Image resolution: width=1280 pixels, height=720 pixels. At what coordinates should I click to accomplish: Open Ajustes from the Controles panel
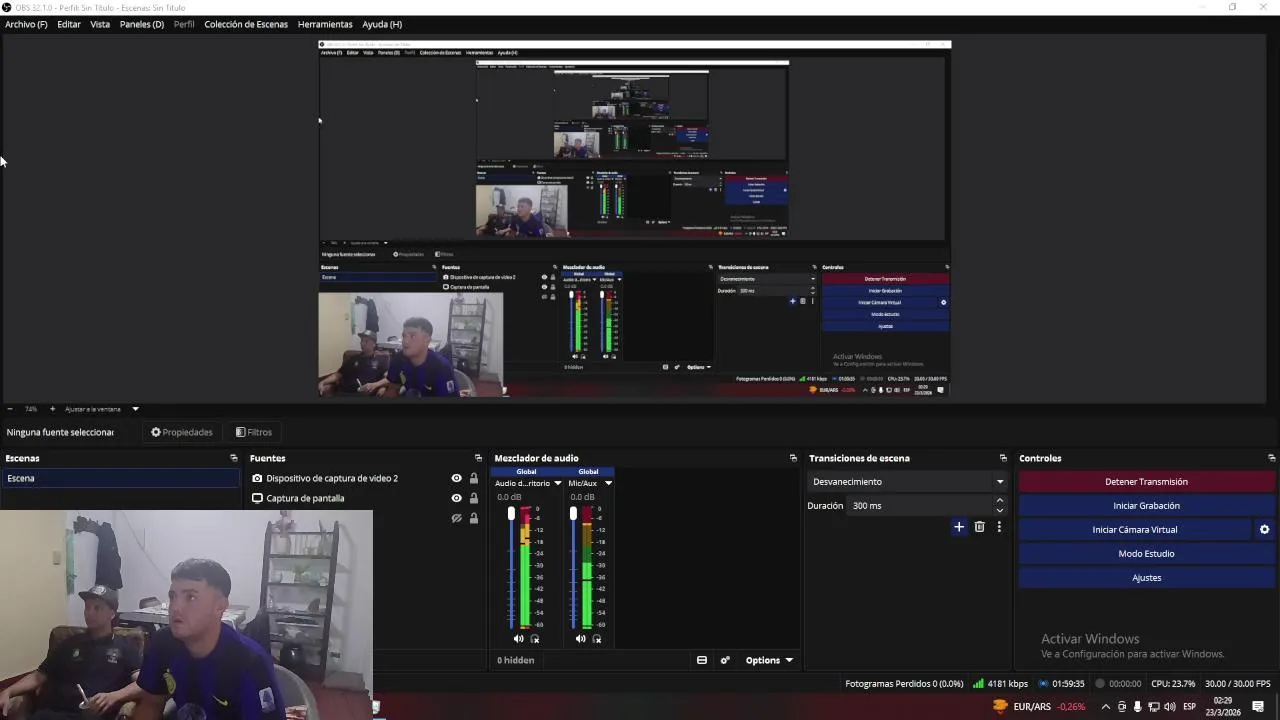(x=1146, y=578)
